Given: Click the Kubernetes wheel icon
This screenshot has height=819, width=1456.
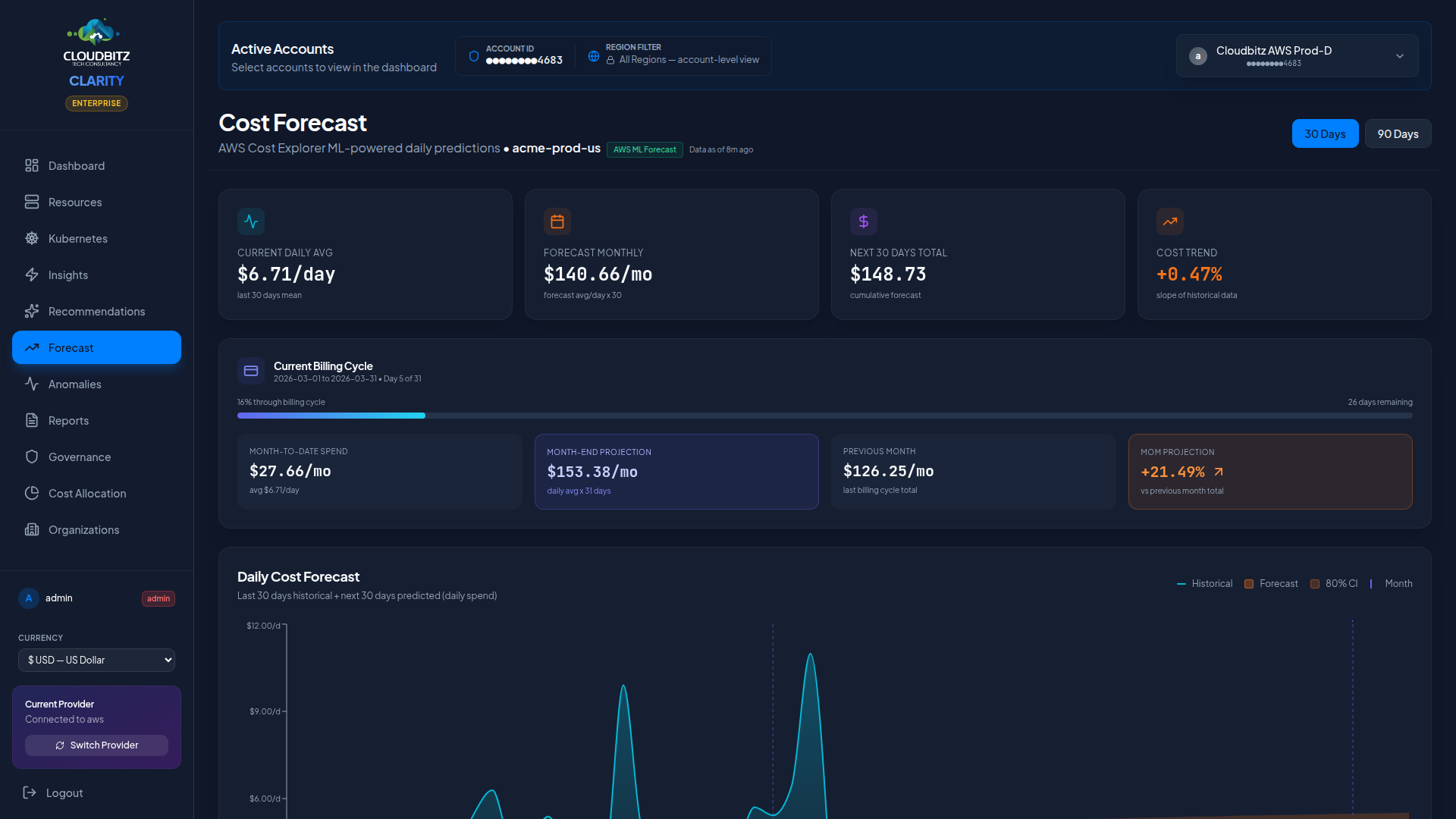Looking at the screenshot, I should (32, 238).
